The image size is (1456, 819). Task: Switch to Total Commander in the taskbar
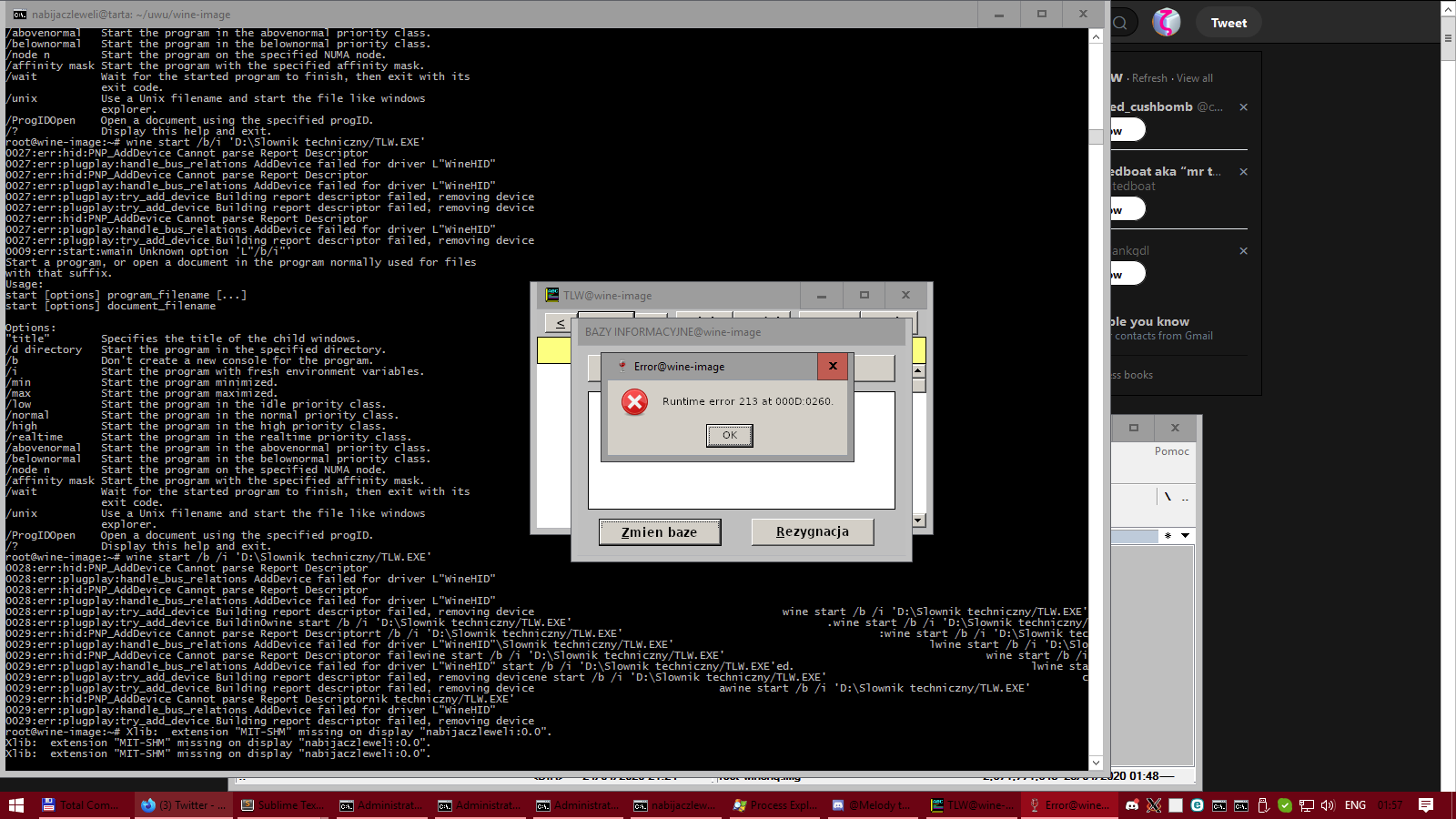tap(80, 805)
